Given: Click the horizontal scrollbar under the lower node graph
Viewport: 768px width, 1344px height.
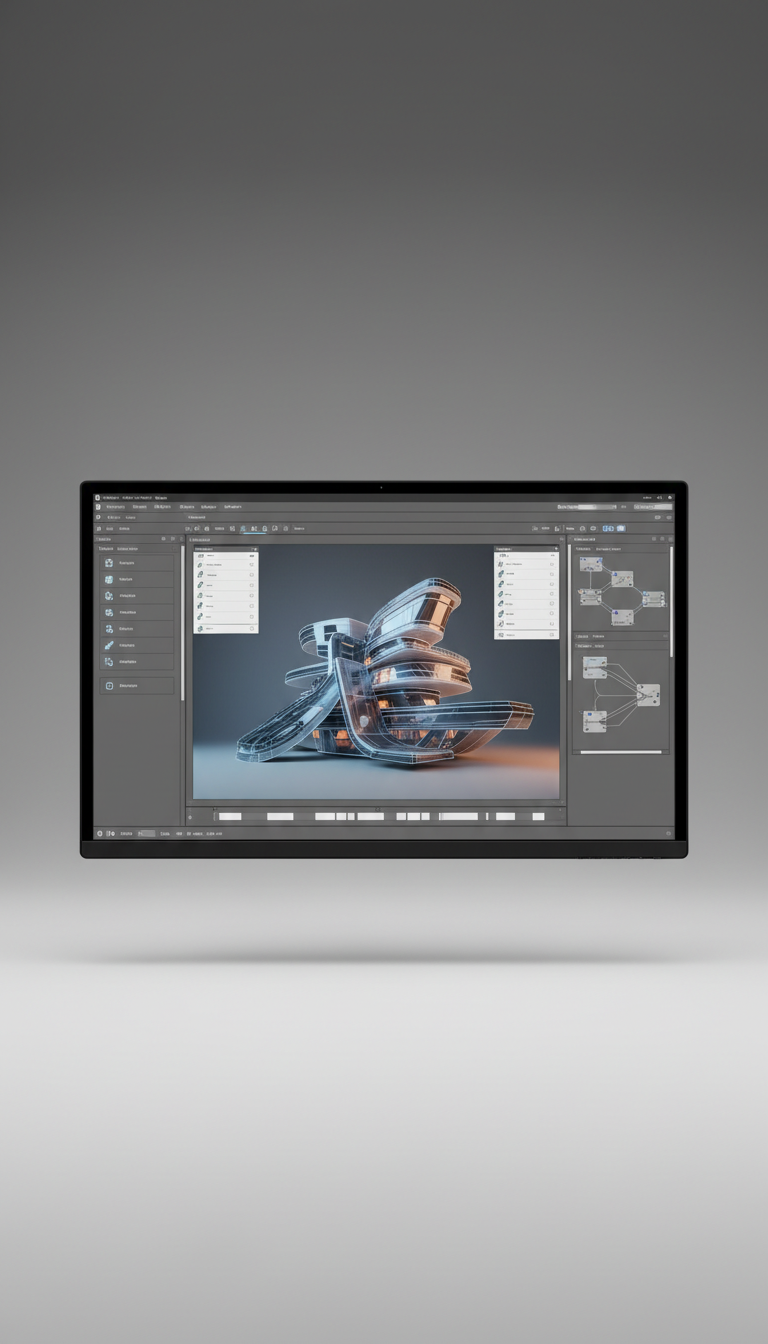Looking at the screenshot, I should click(x=621, y=752).
